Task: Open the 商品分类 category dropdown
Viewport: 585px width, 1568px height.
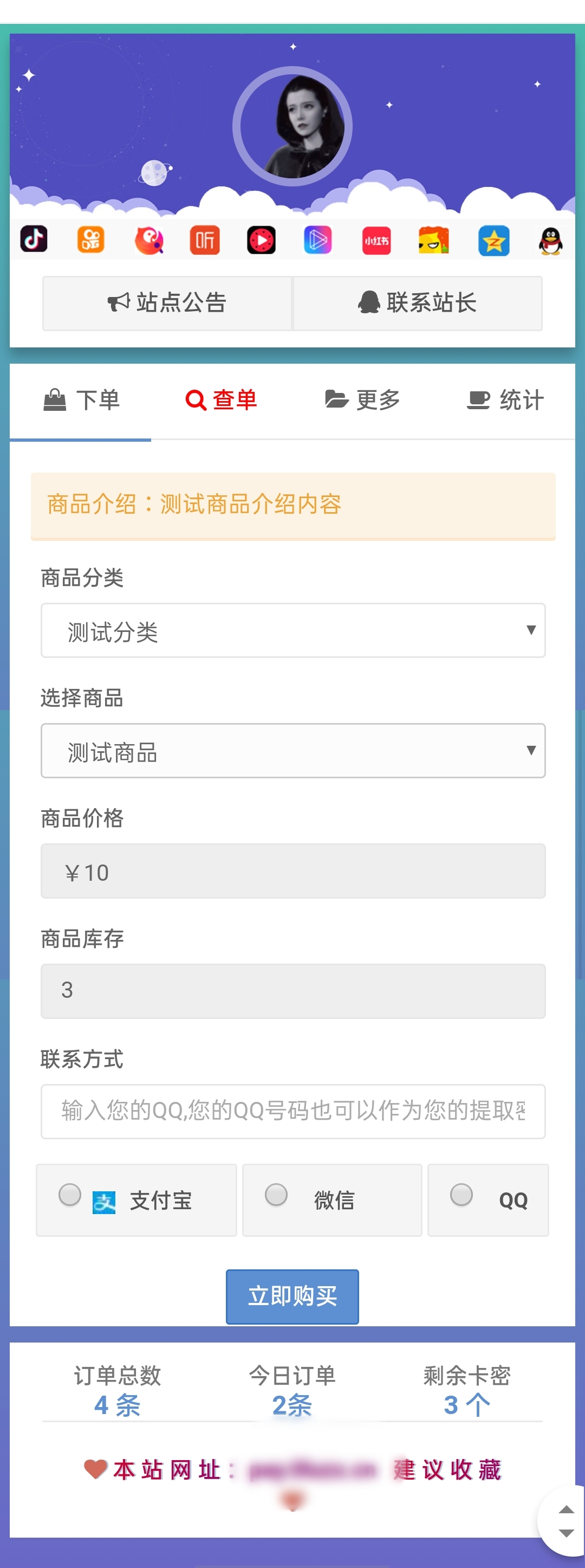Action: pos(292,630)
